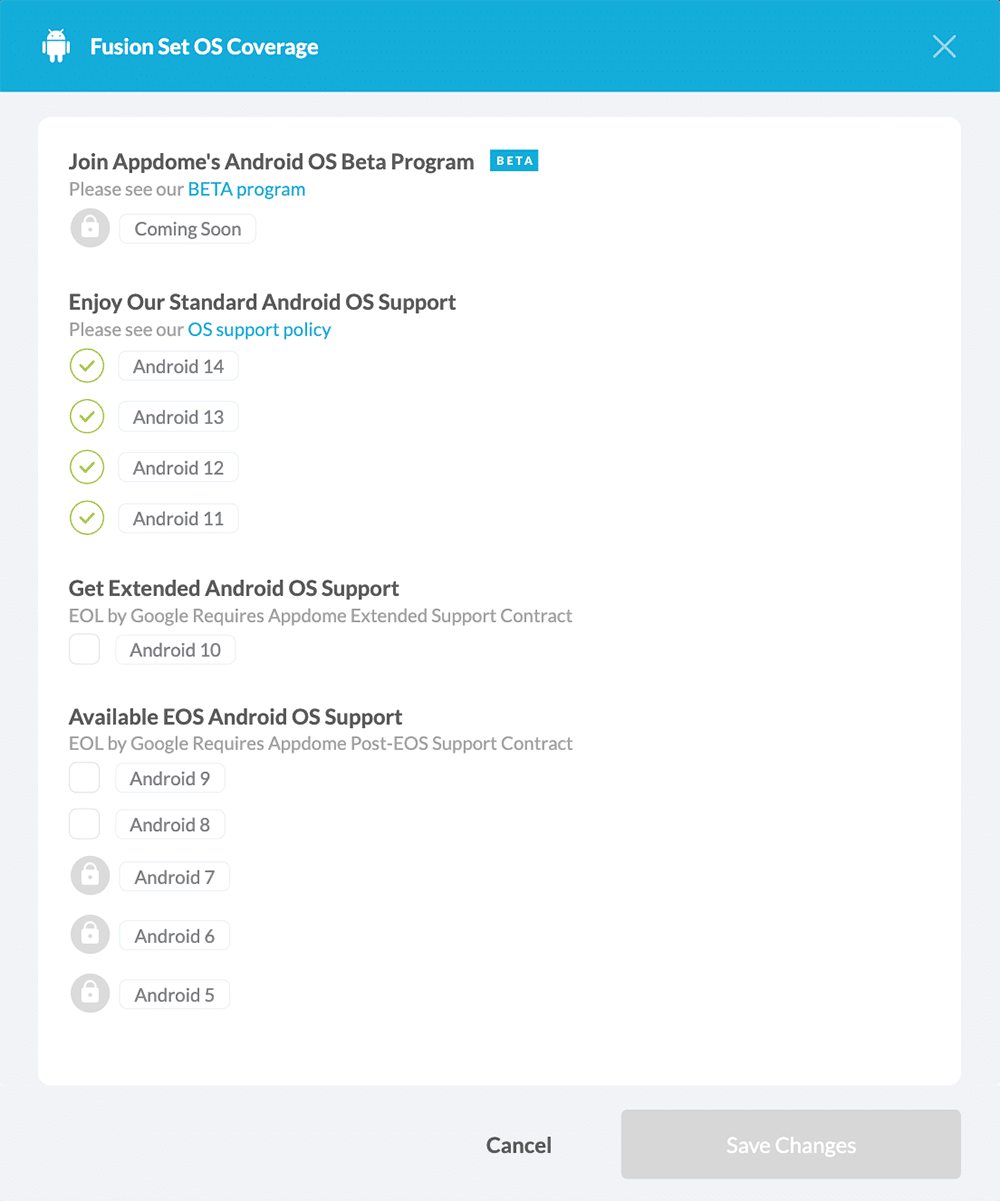Viewport: 1000px width, 1201px height.
Task: Enable Android 10 extended support
Action: pyautogui.click(x=84, y=649)
